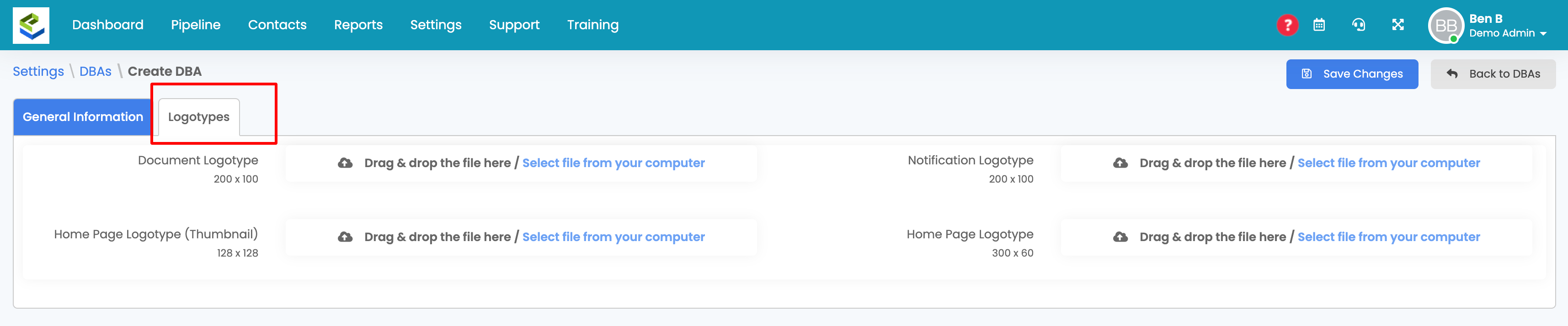Select the Logotypes tab

(x=198, y=117)
